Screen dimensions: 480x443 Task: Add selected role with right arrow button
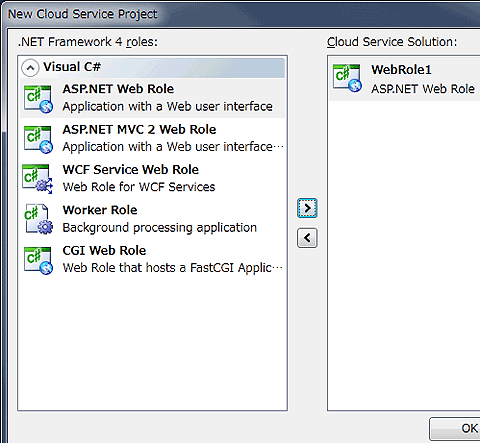click(307, 208)
